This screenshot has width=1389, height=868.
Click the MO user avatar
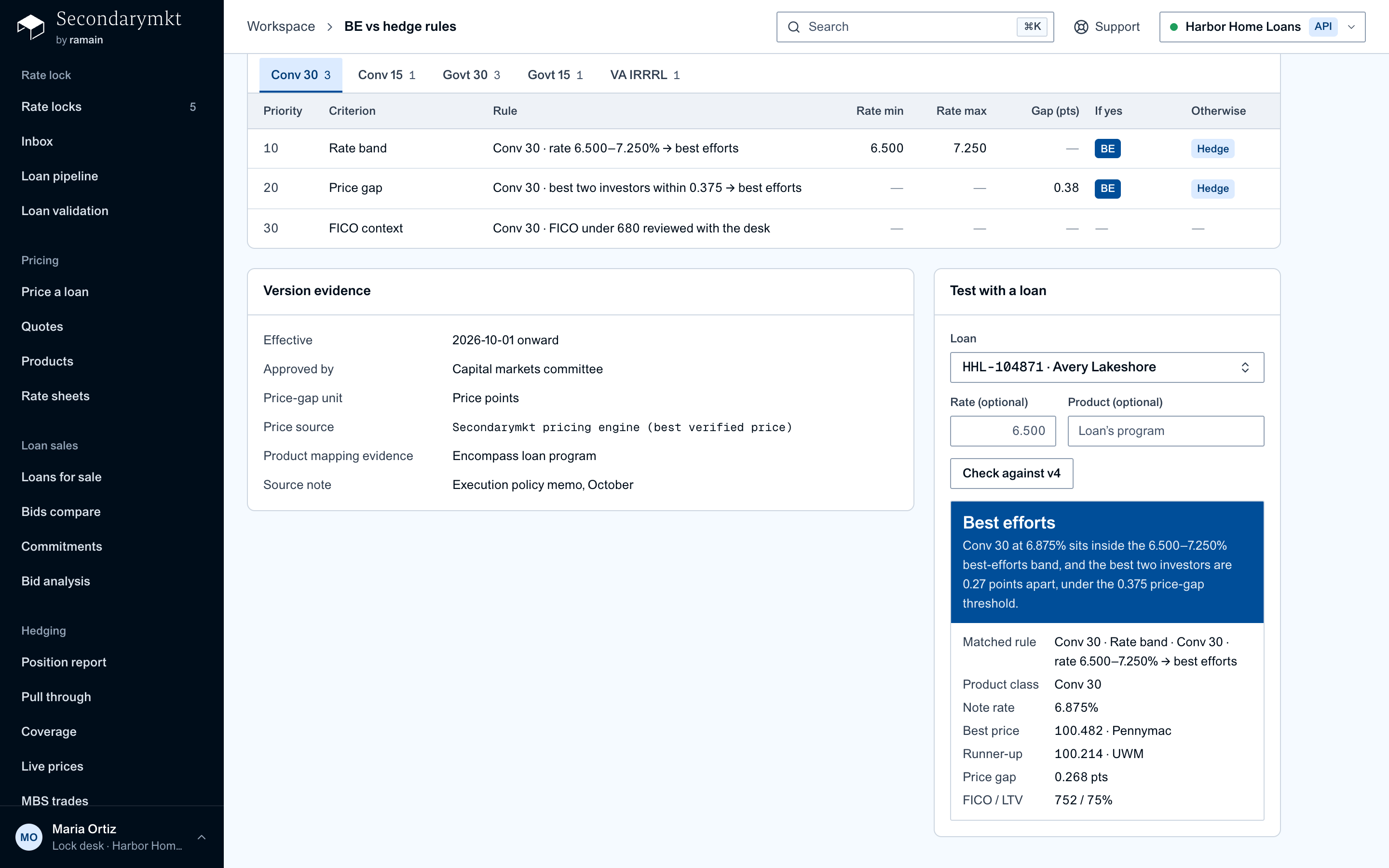coord(29,837)
